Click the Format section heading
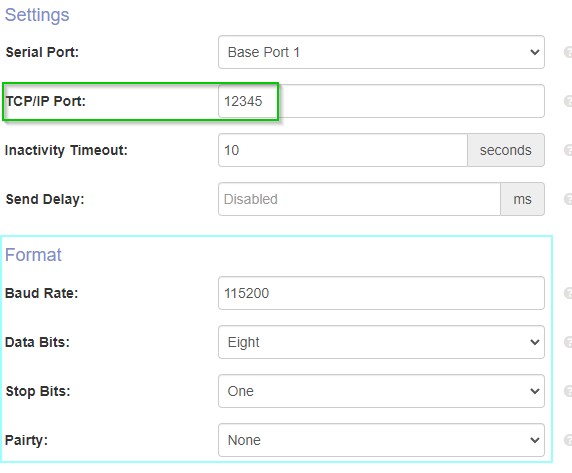The height and width of the screenshot is (473, 572). coord(33,255)
